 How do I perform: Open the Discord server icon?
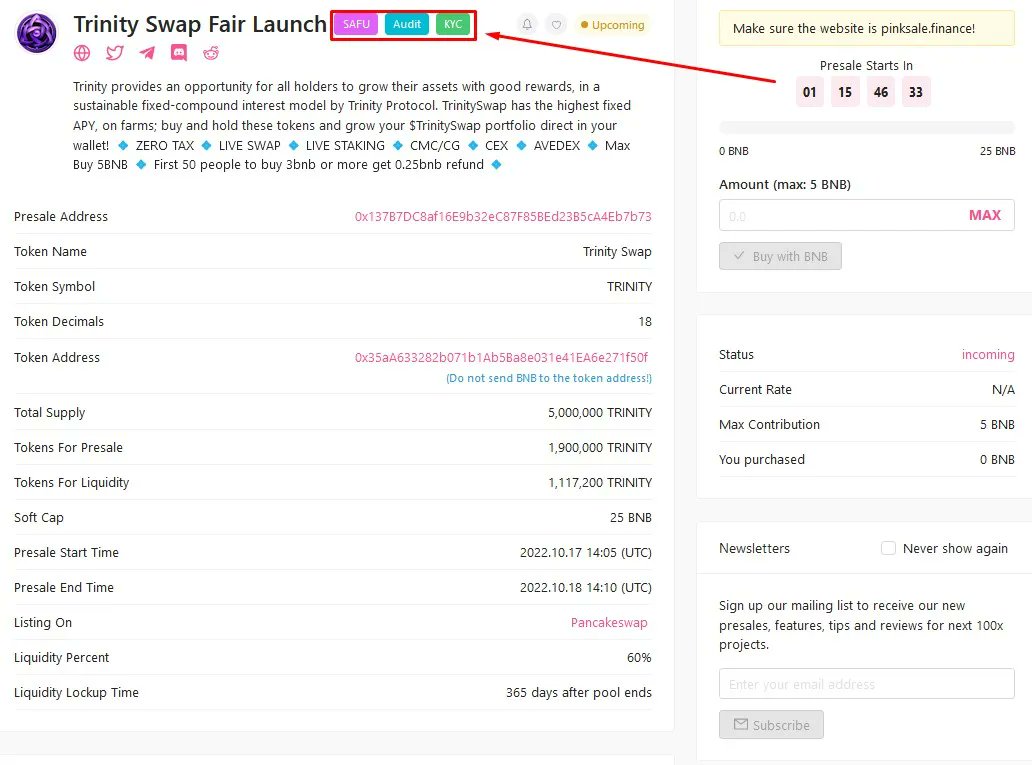(180, 53)
